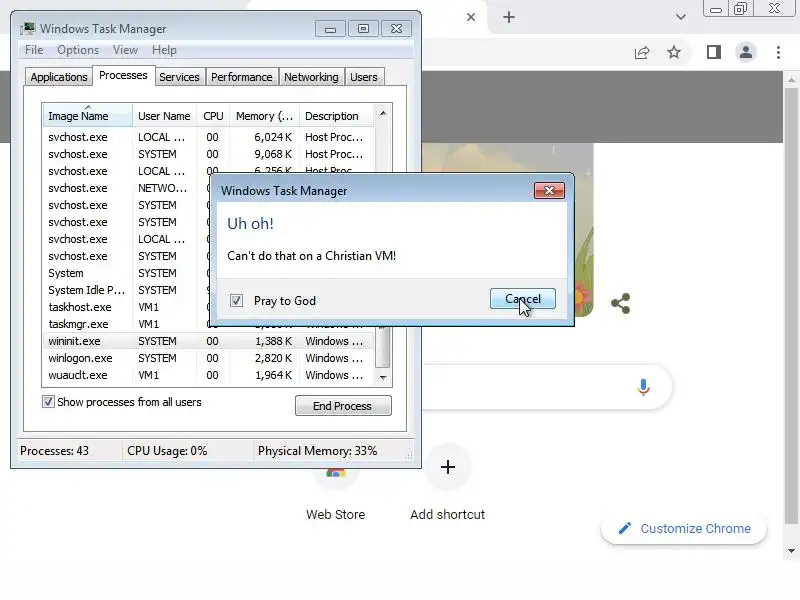Image resolution: width=800 pixels, height=600 pixels.
Task: Open the View menu
Action: [x=125, y=50]
